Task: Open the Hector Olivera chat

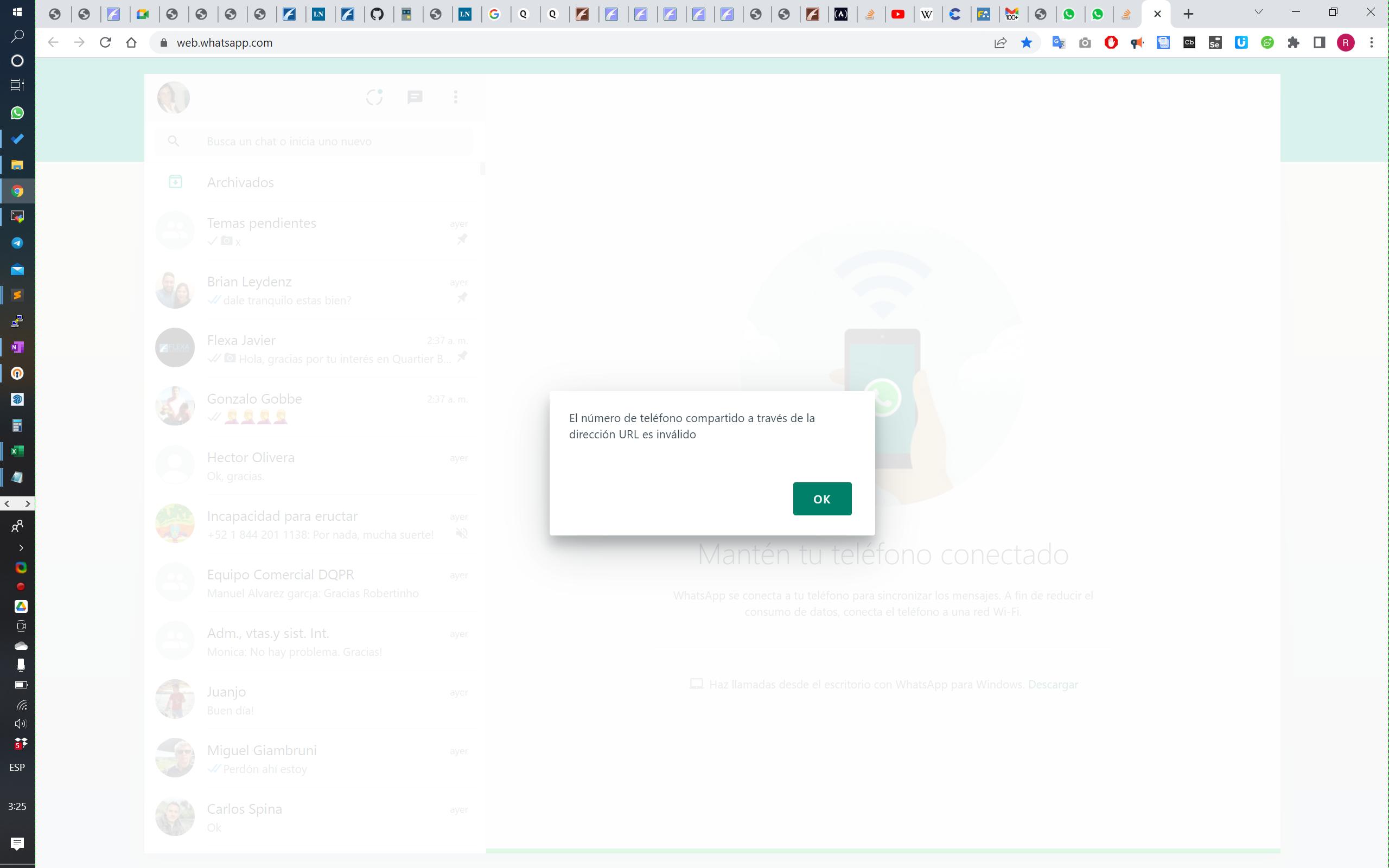Action: click(x=314, y=465)
